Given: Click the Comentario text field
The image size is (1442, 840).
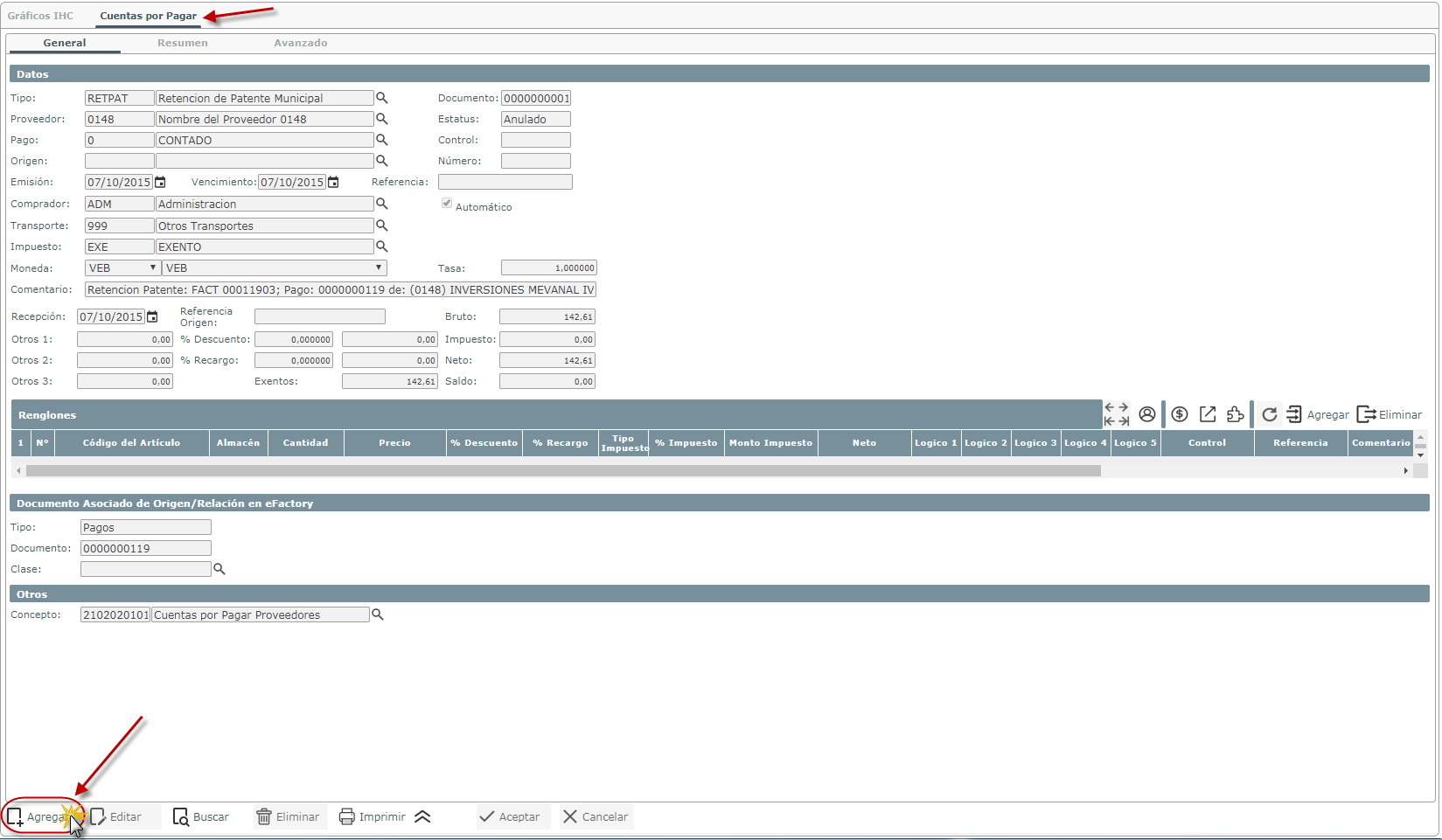Looking at the screenshot, I should click(340, 290).
